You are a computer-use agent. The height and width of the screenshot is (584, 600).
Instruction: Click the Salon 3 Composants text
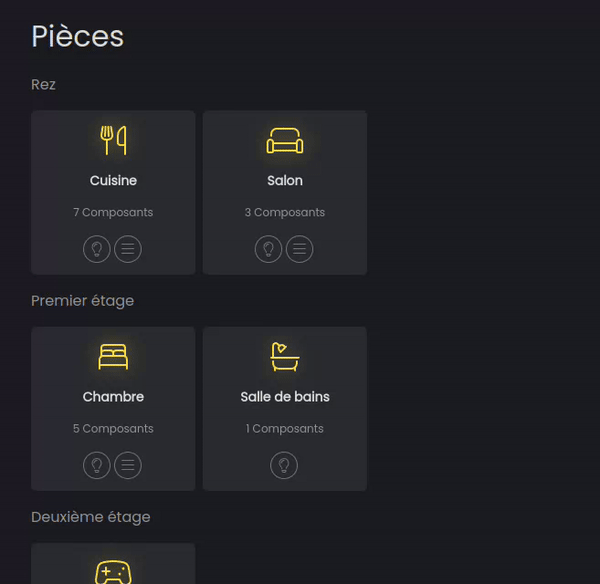(x=285, y=212)
